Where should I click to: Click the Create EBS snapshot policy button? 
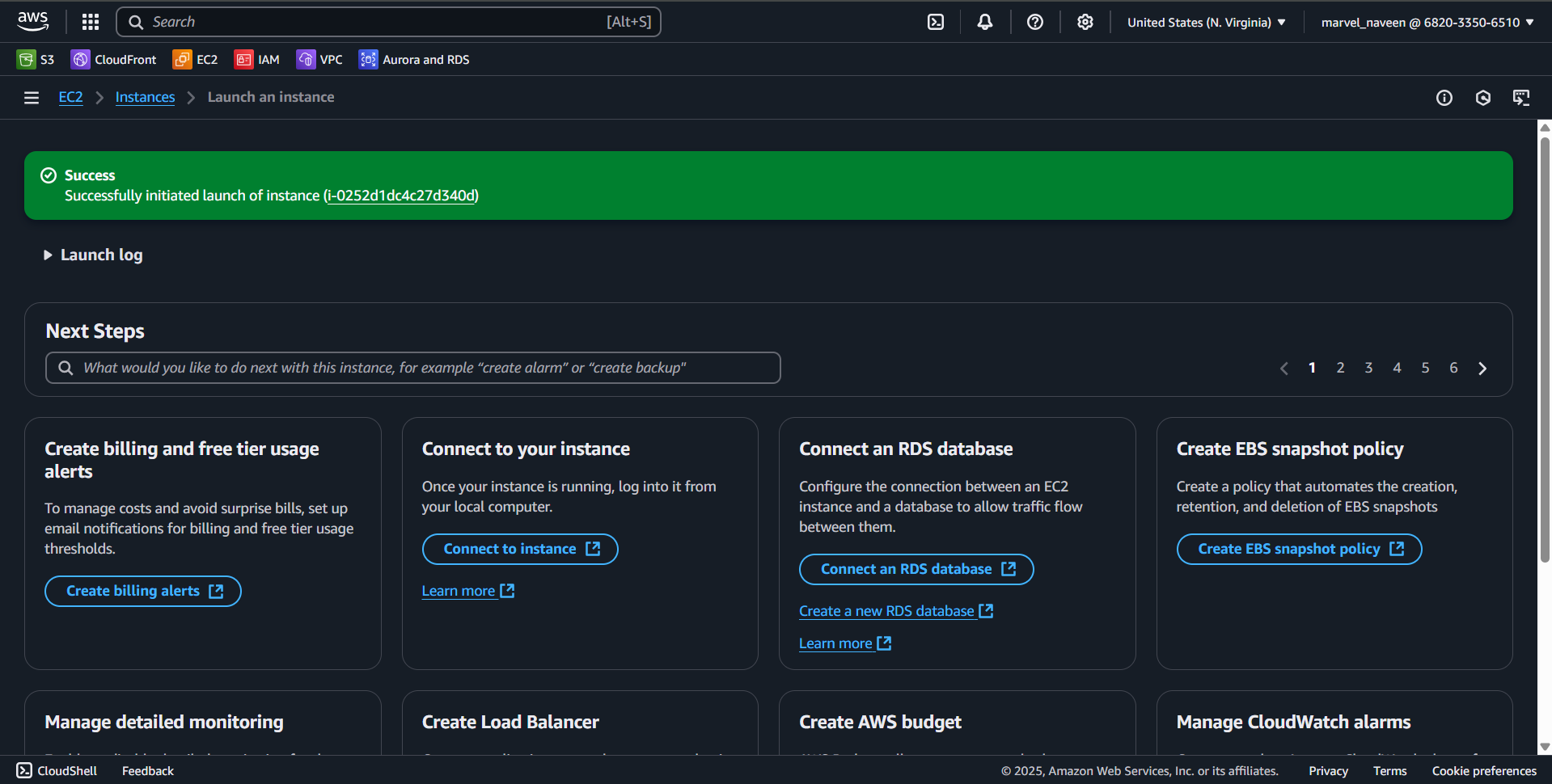pyautogui.click(x=1299, y=549)
